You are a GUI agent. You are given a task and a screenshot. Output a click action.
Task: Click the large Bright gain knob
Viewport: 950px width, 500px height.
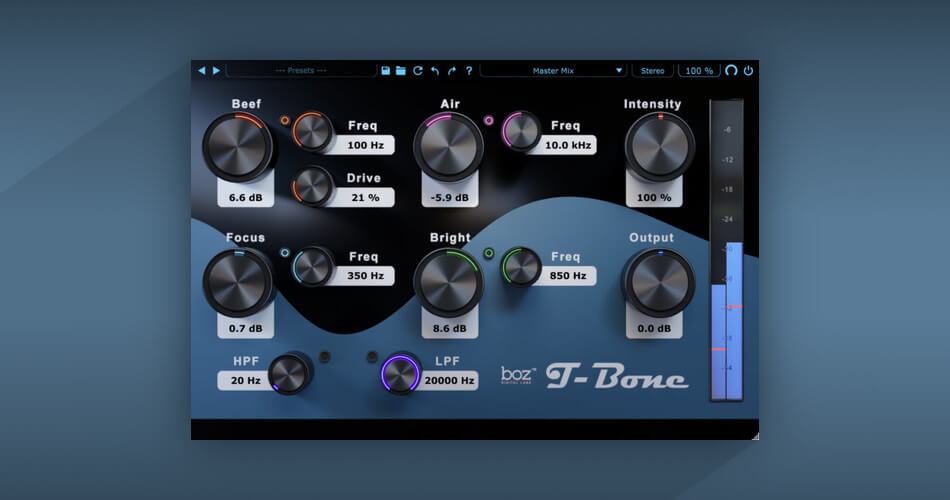[448, 282]
